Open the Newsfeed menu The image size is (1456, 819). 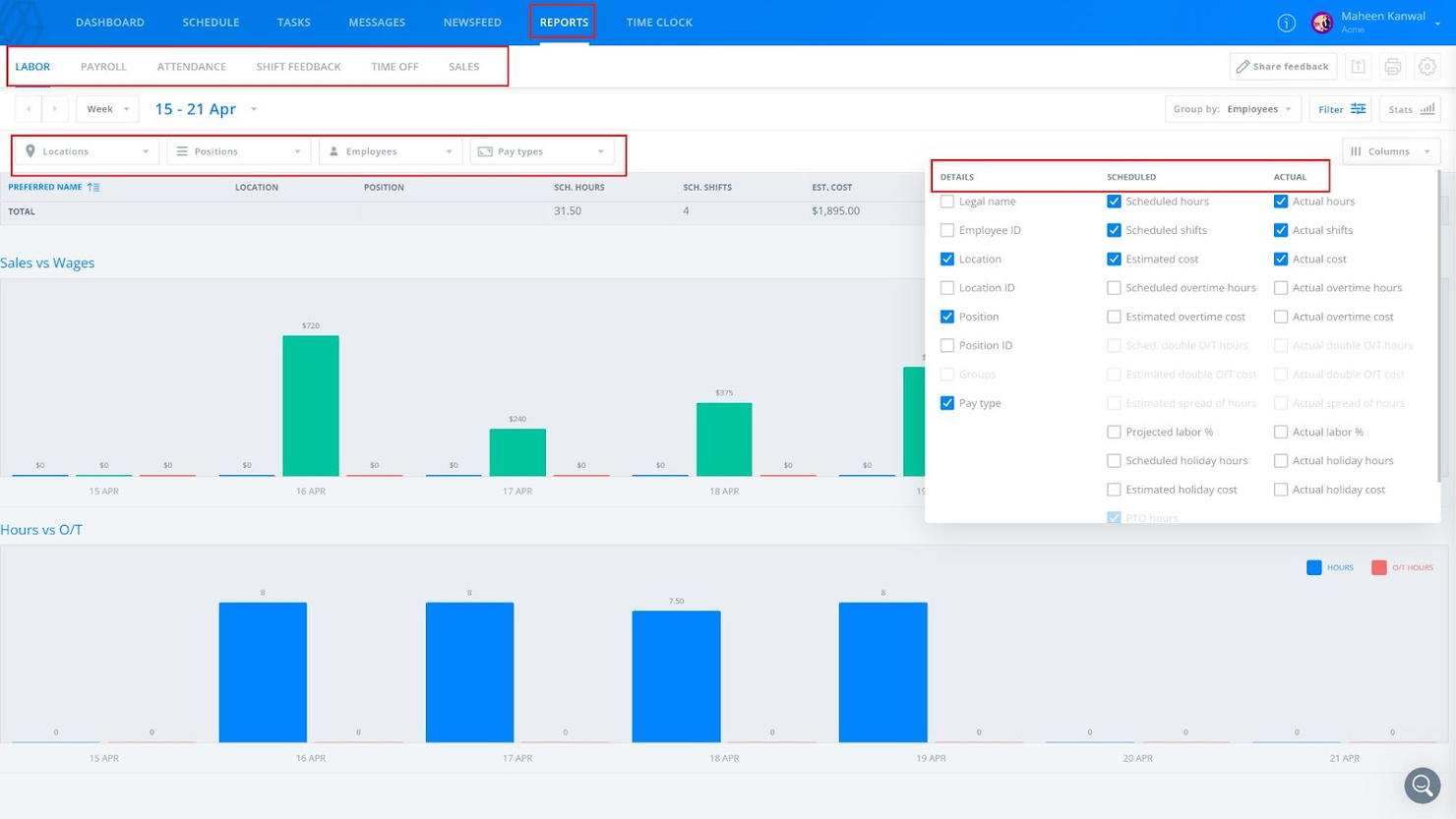click(x=472, y=23)
